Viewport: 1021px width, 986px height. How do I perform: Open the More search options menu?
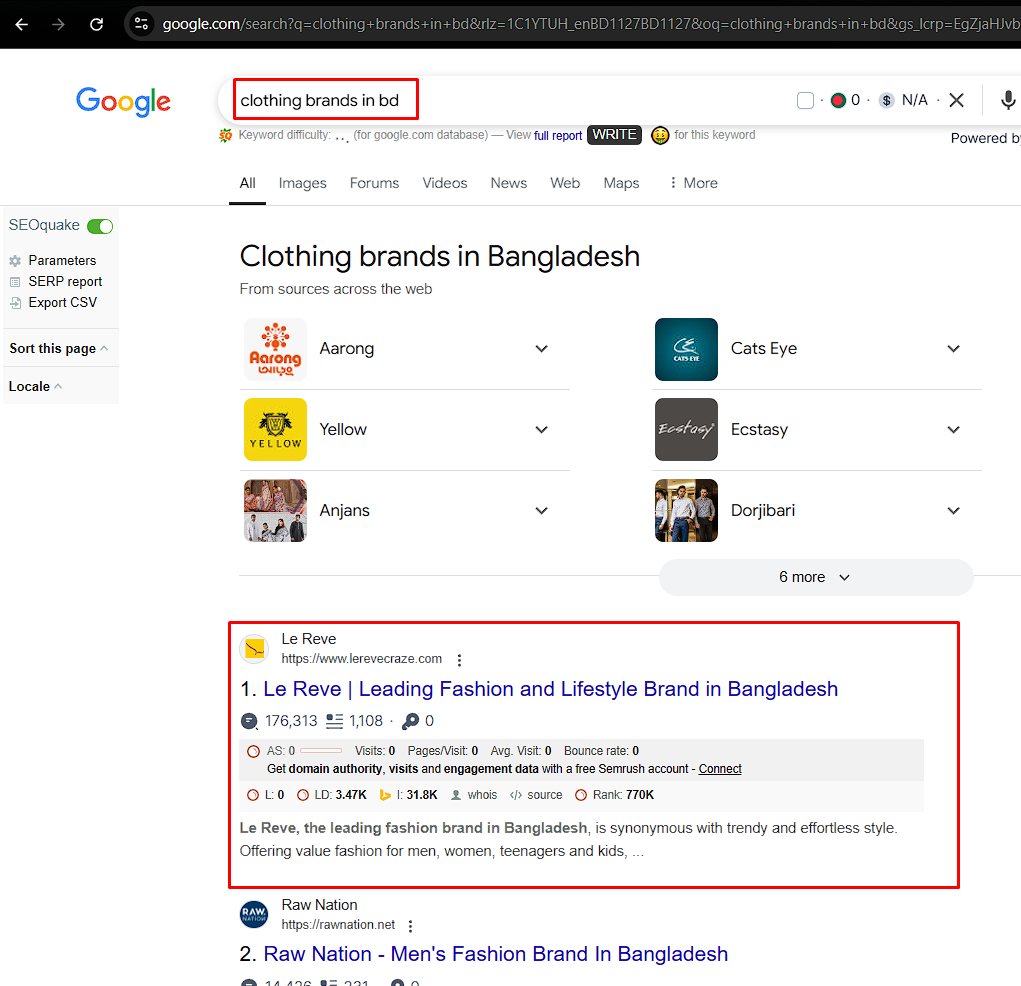692,183
